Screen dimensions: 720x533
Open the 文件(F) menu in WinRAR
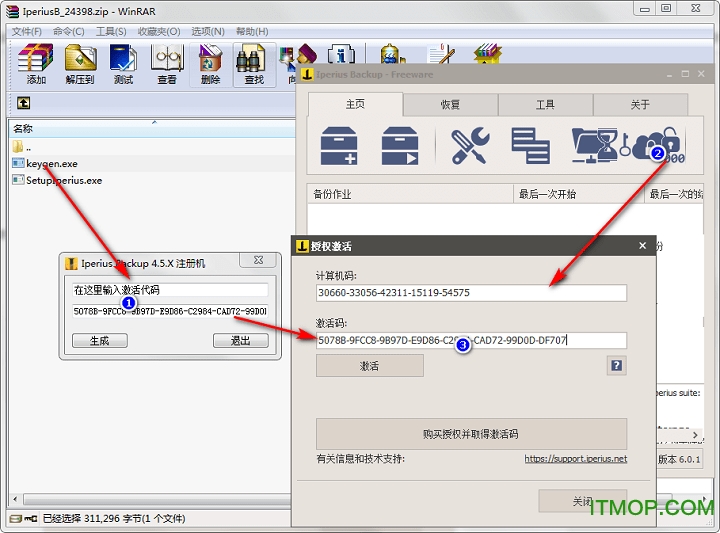(x=26, y=31)
